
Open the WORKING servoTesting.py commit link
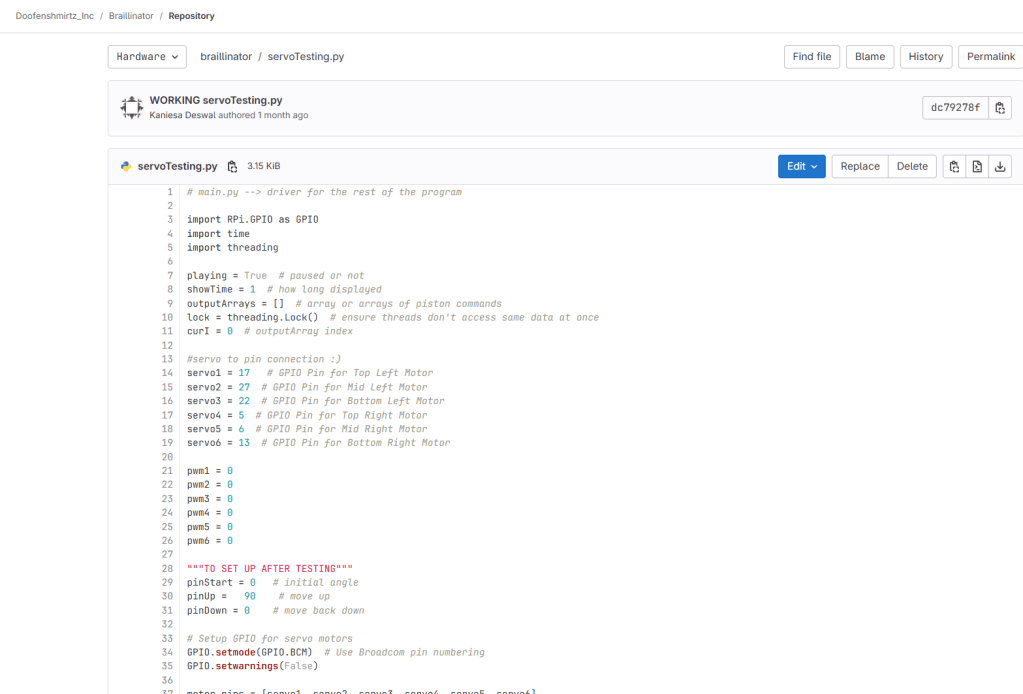click(x=215, y=101)
